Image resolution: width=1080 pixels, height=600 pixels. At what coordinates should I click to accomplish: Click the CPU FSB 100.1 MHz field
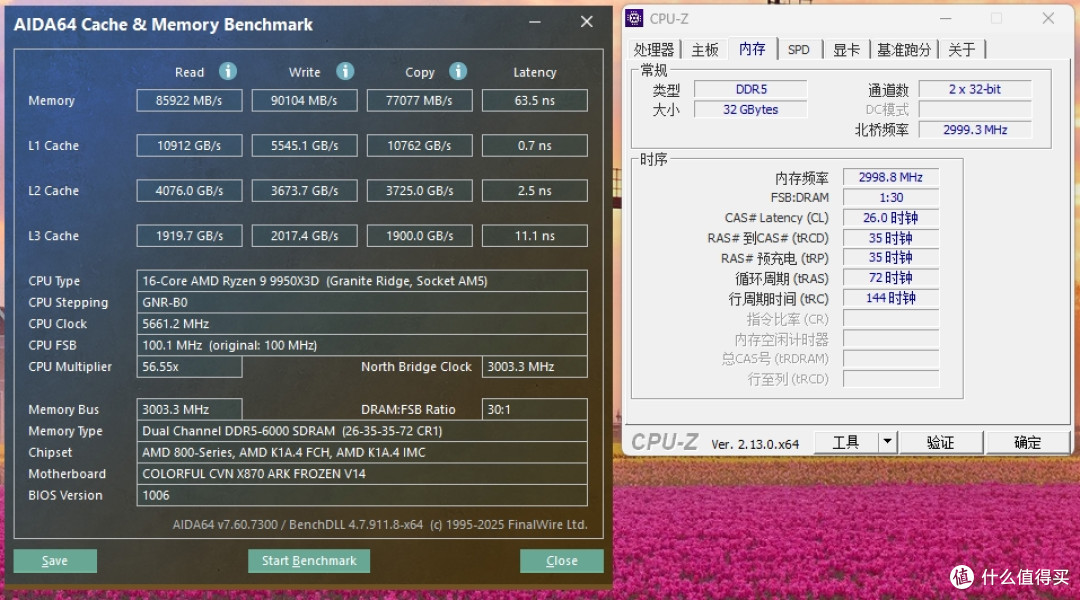362,345
